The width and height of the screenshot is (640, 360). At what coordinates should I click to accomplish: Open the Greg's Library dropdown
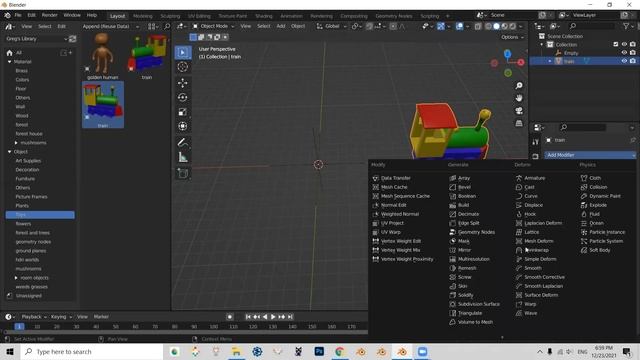pos(36,39)
